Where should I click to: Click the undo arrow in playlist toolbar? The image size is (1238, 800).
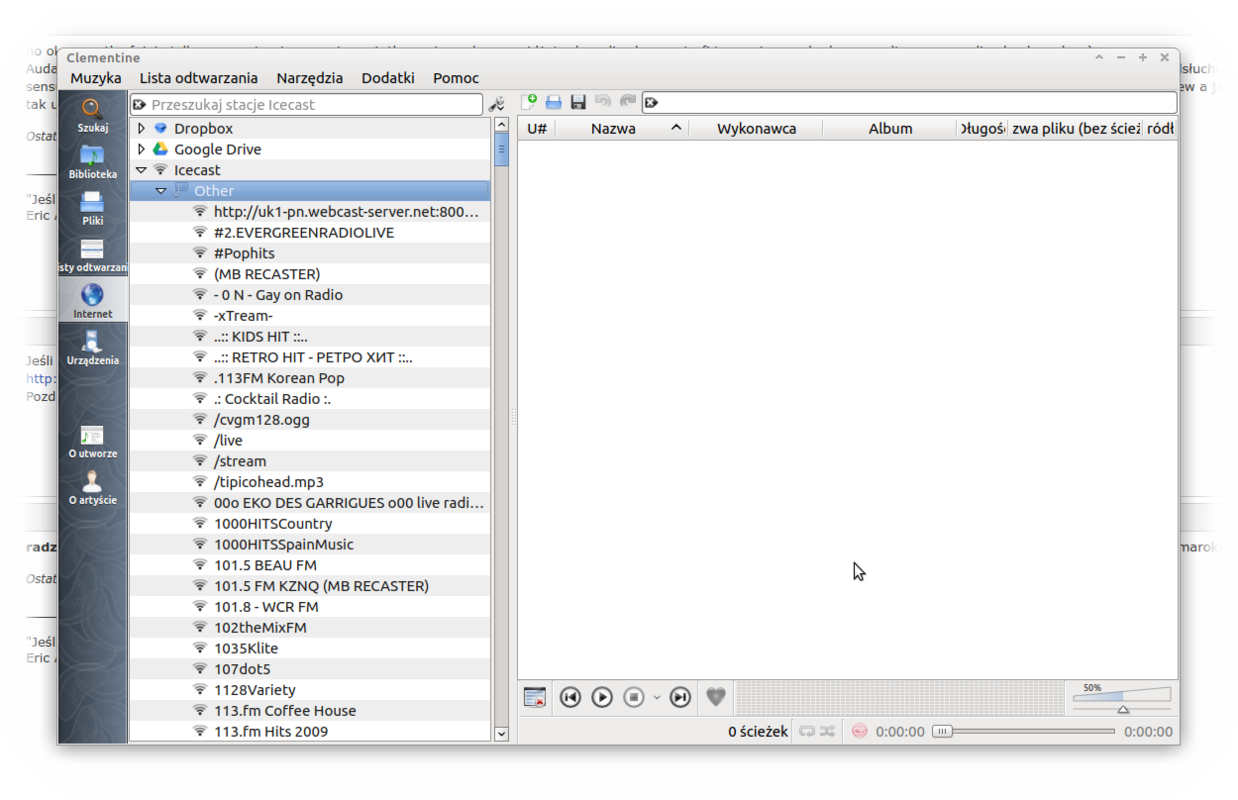tap(603, 102)
